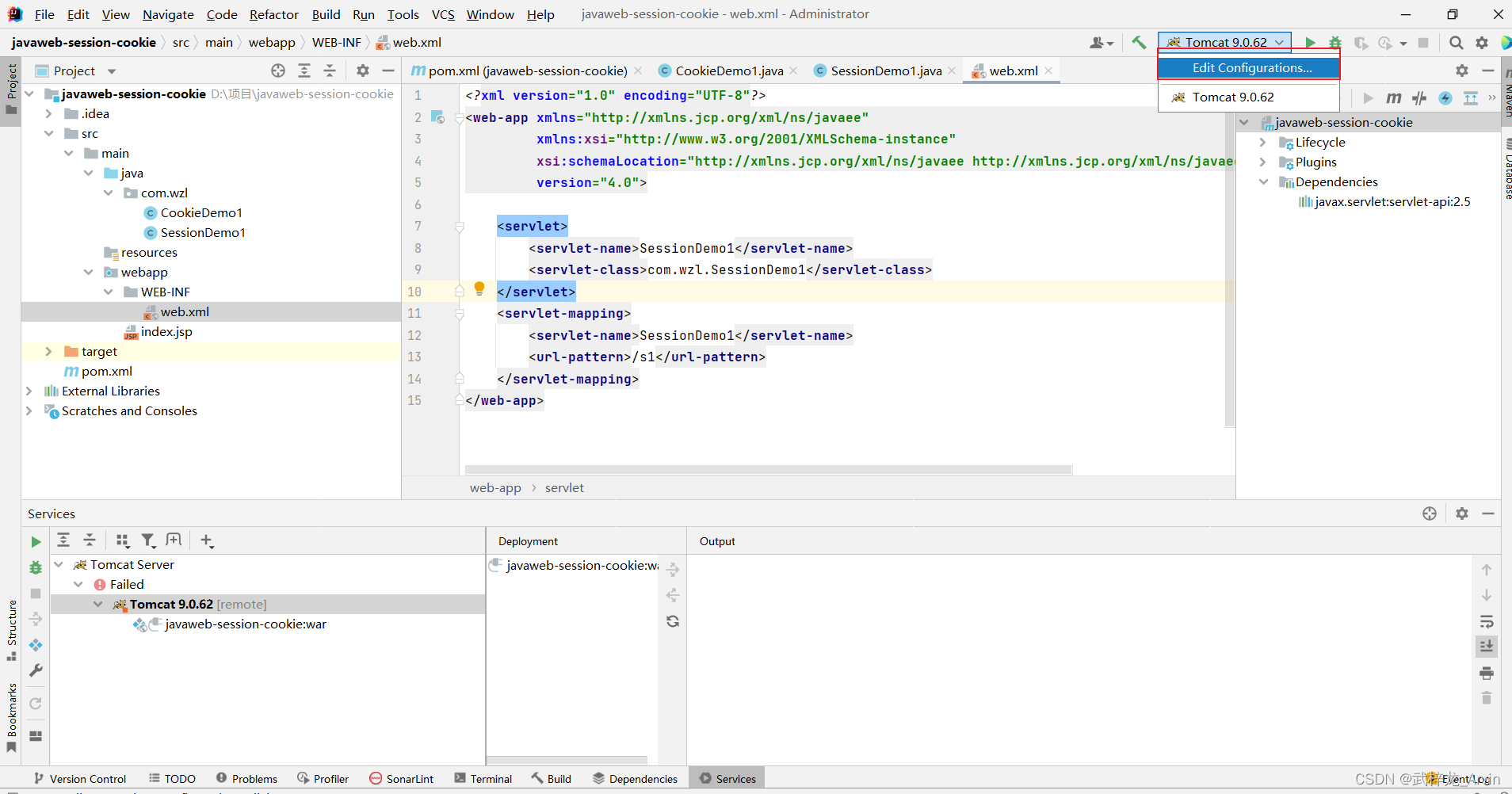Collapse the src folder in project tree
Image resolution: width=1512 pixels, height=794 pixels.
pos(49,133)
